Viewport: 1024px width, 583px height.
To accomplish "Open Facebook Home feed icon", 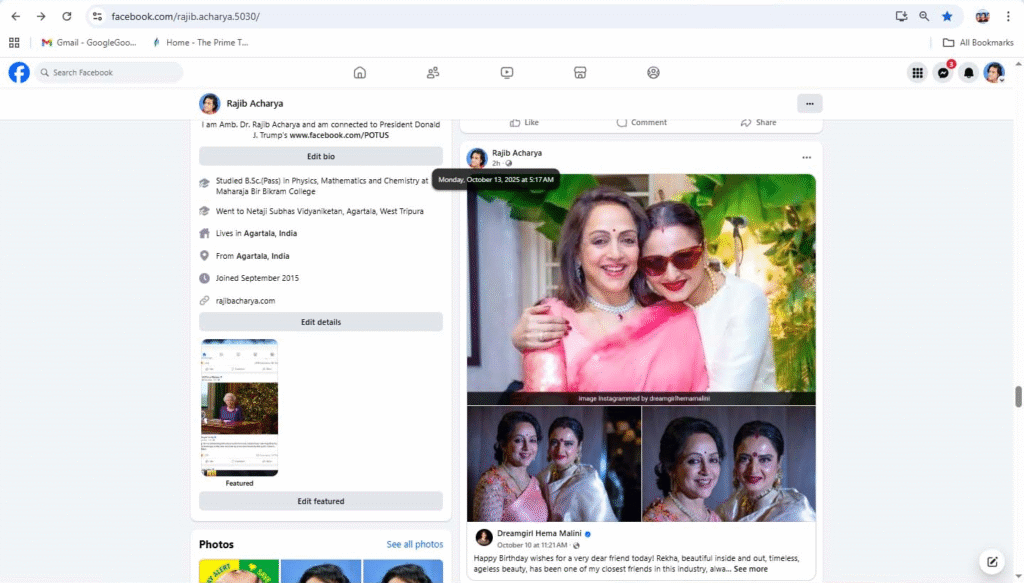I will [x=360, y=72].
